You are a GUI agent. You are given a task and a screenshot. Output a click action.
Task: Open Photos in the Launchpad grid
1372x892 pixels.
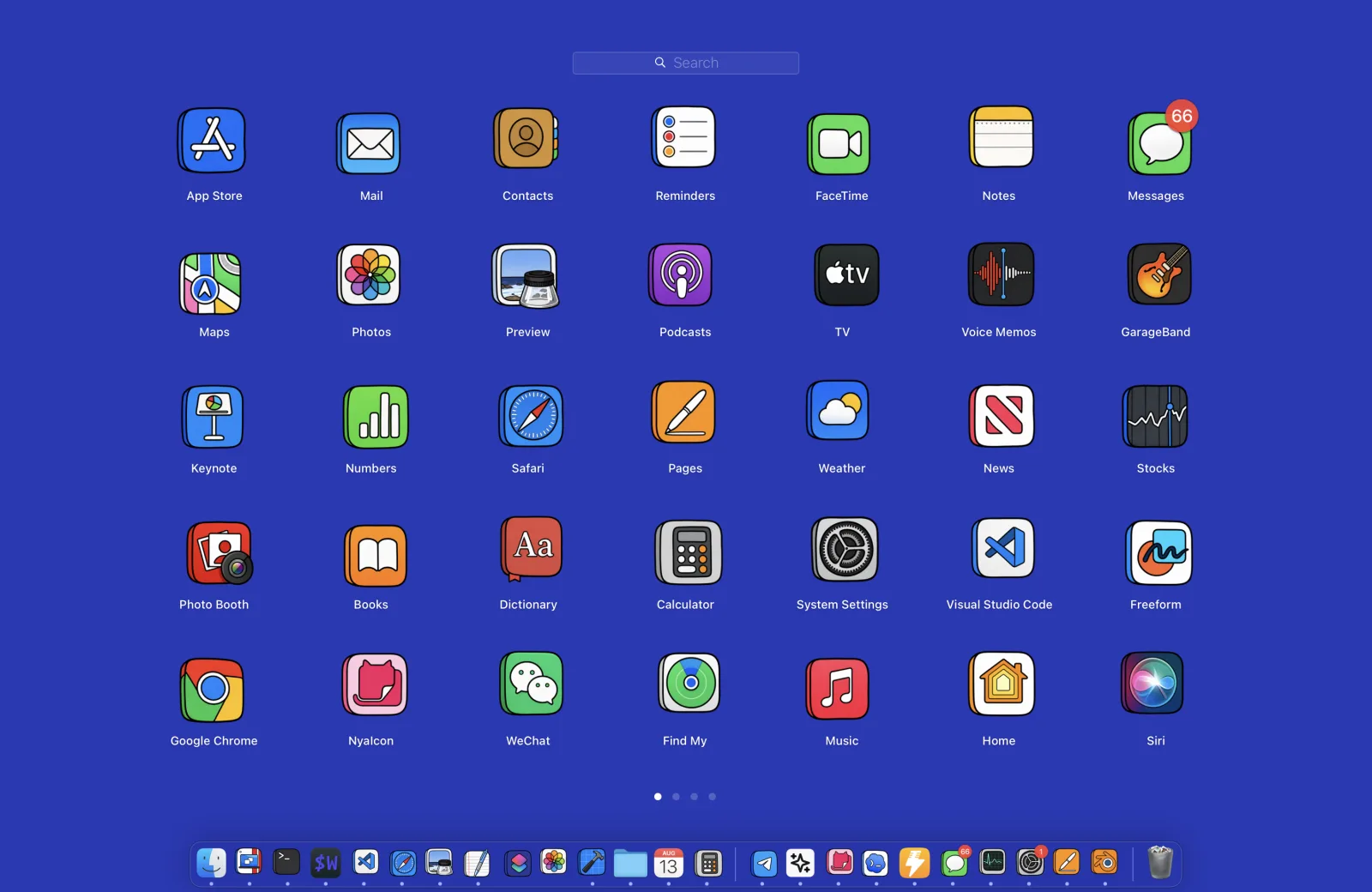pyautogui.click(x=370, y=275)
